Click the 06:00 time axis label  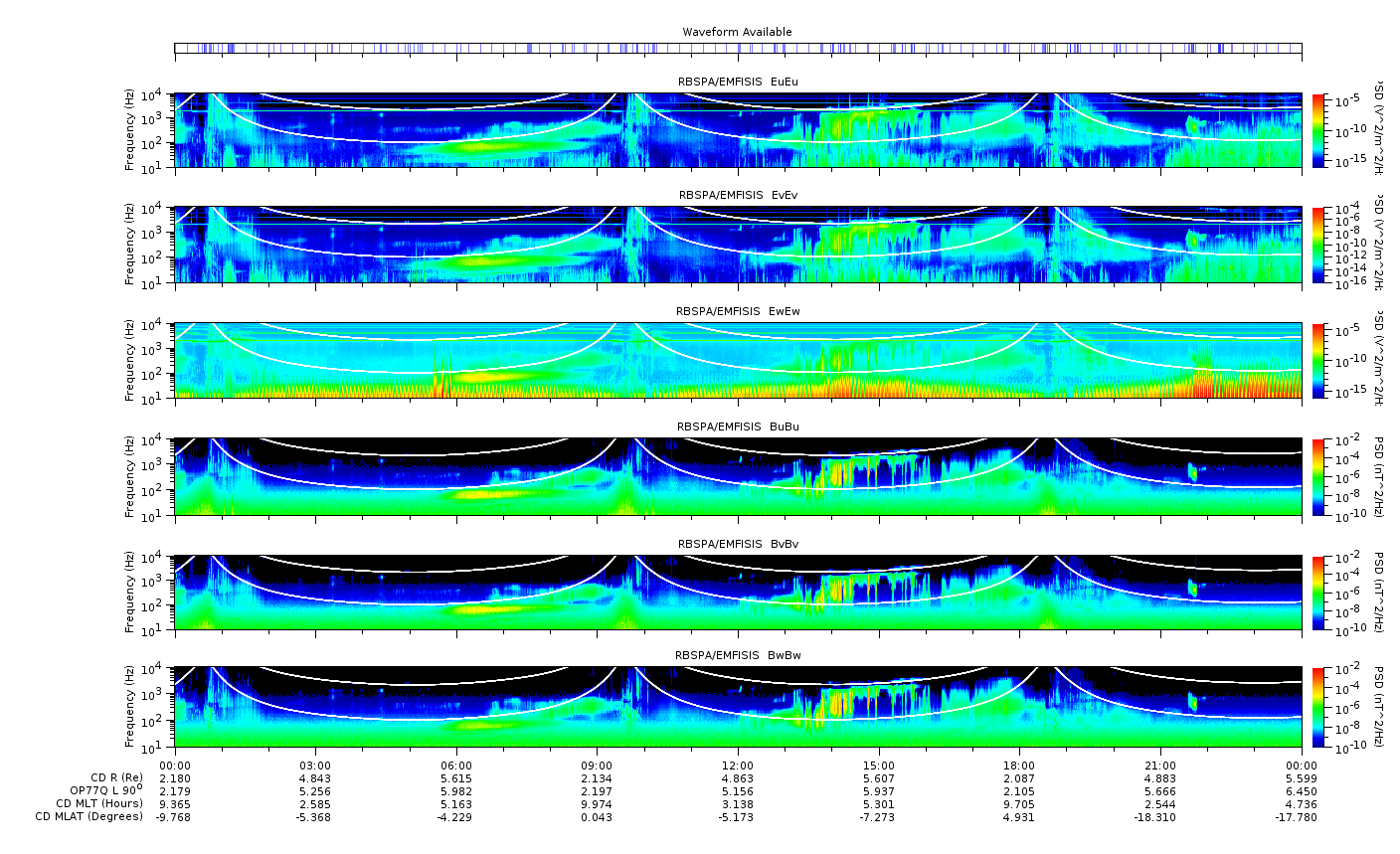pos(456,766)
